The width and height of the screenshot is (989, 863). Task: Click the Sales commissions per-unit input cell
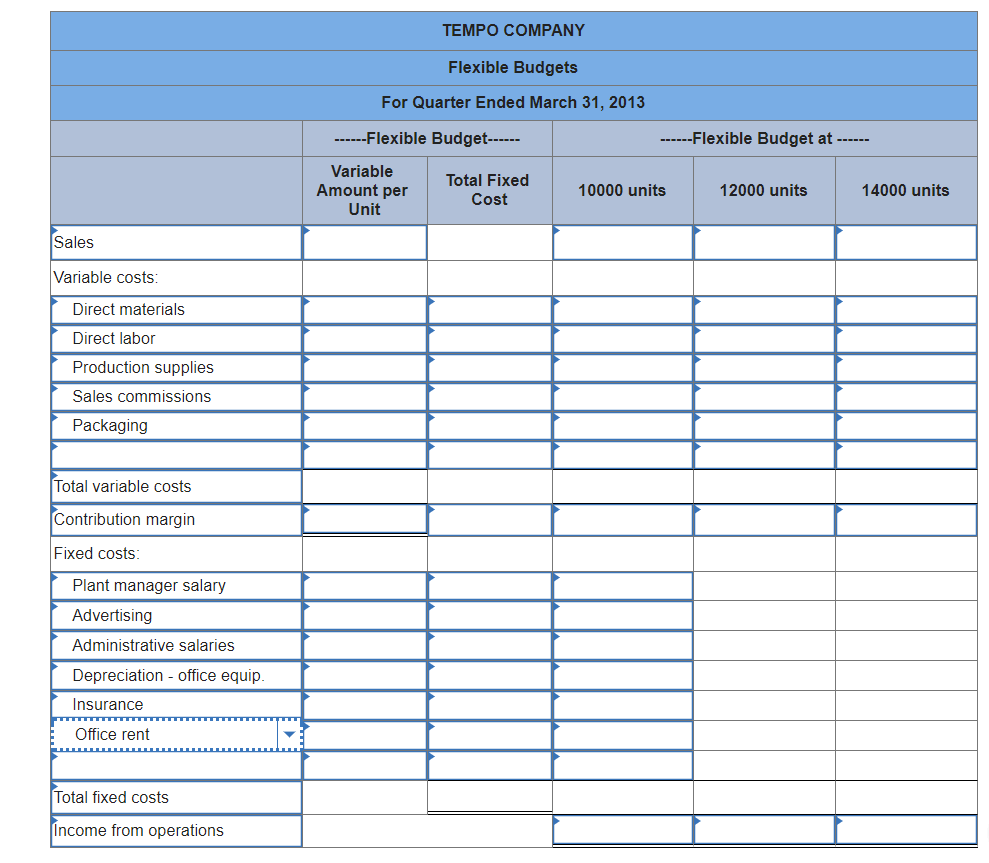pyautogui.click(x=364, y=396)
